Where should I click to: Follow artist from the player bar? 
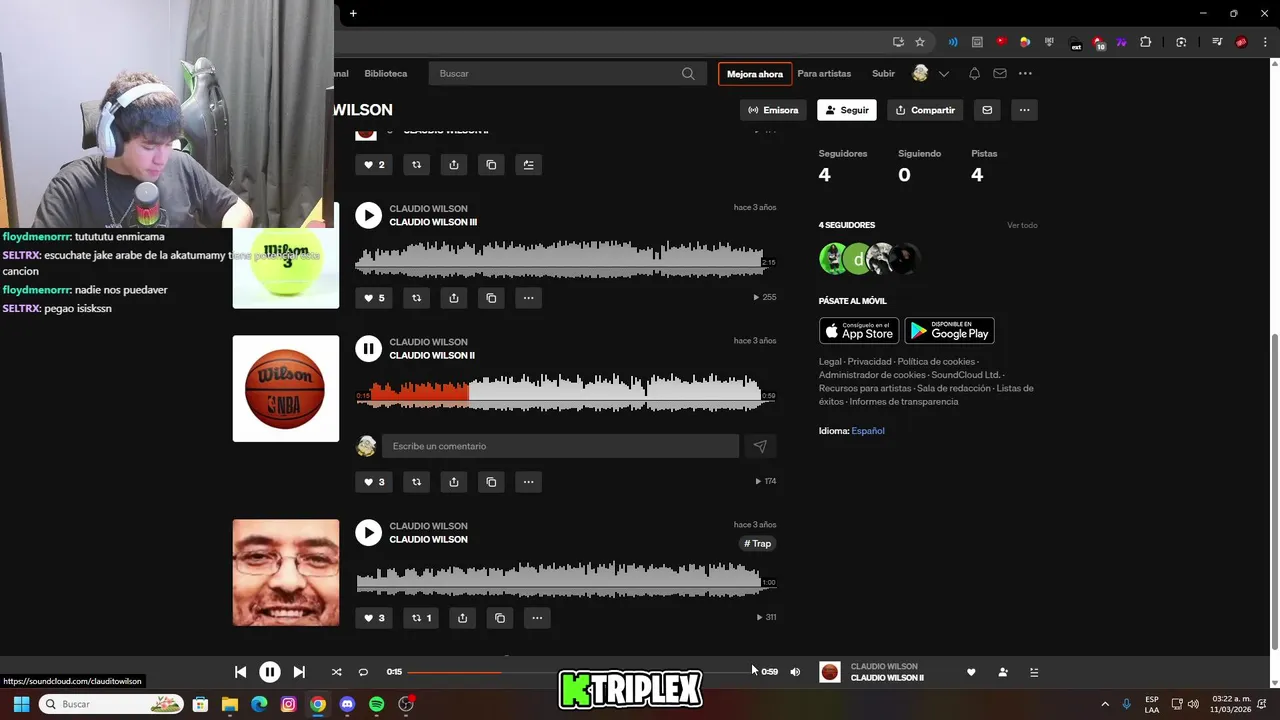click(1003, 672)
